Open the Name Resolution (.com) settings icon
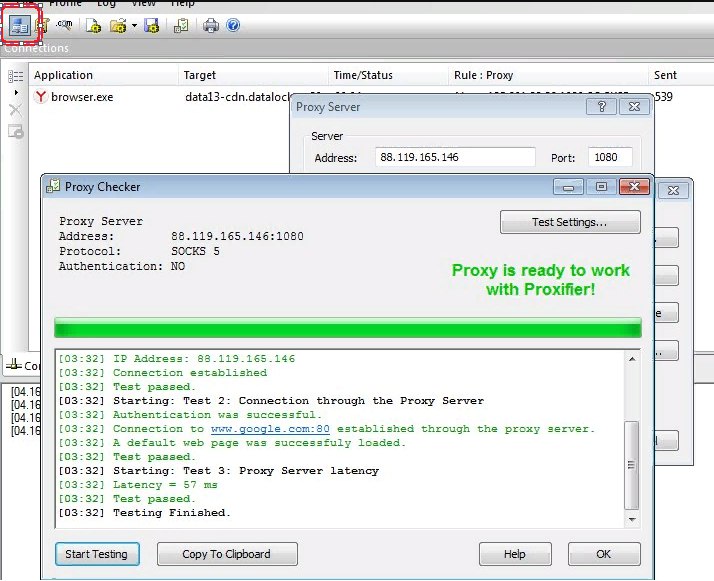The image size is (714, 581). tap(64, 25)
